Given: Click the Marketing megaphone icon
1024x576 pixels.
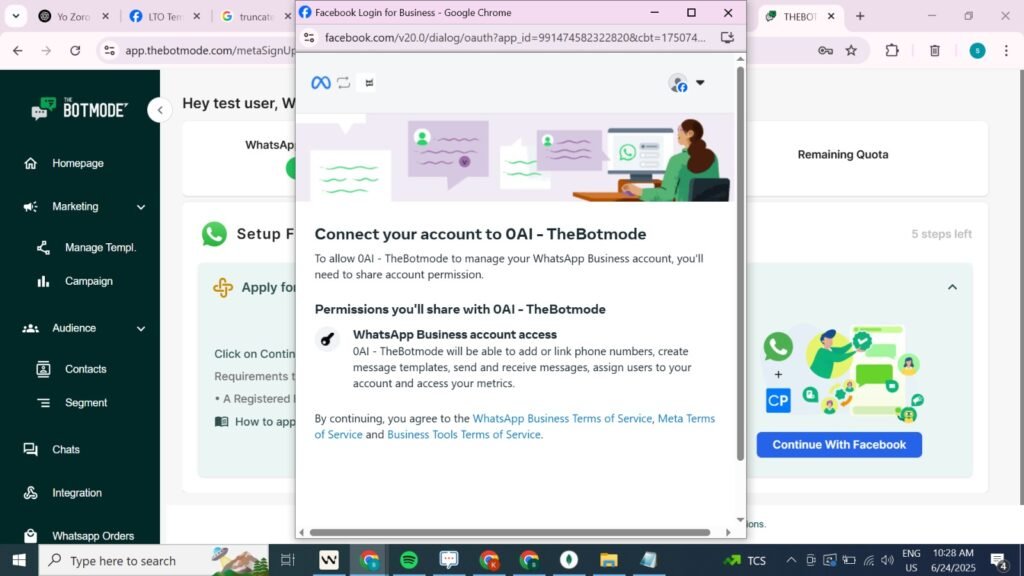Looking at the screenshot, I should pos(31,207).
